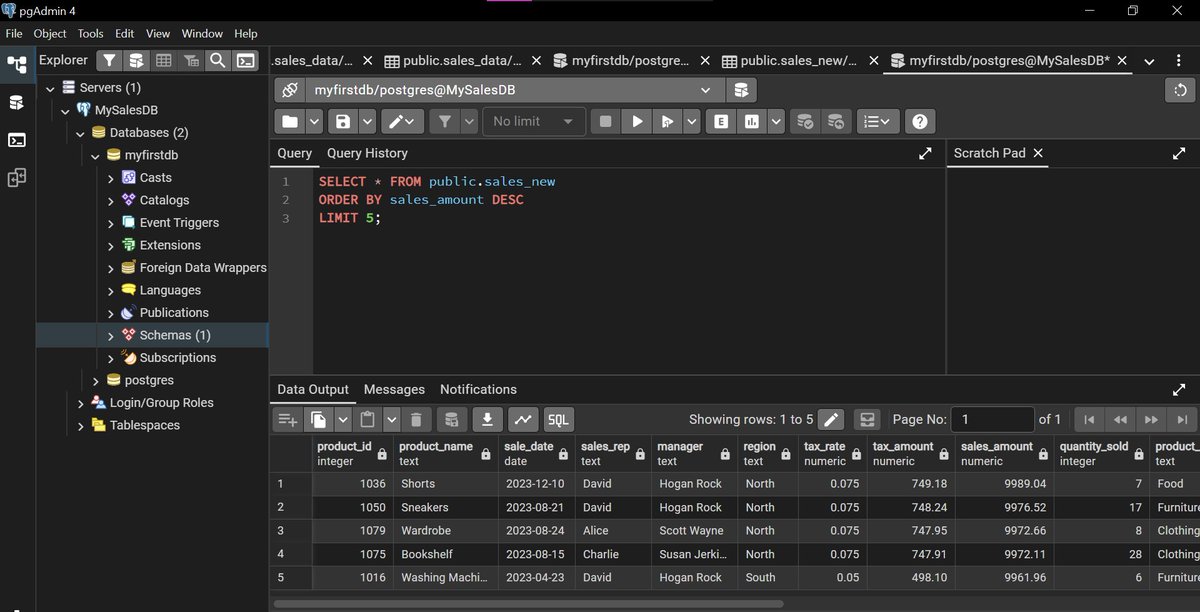The height and width of the screenshot is (612, 1200).
Task: Download results as file icon
Action: point(488,420)
